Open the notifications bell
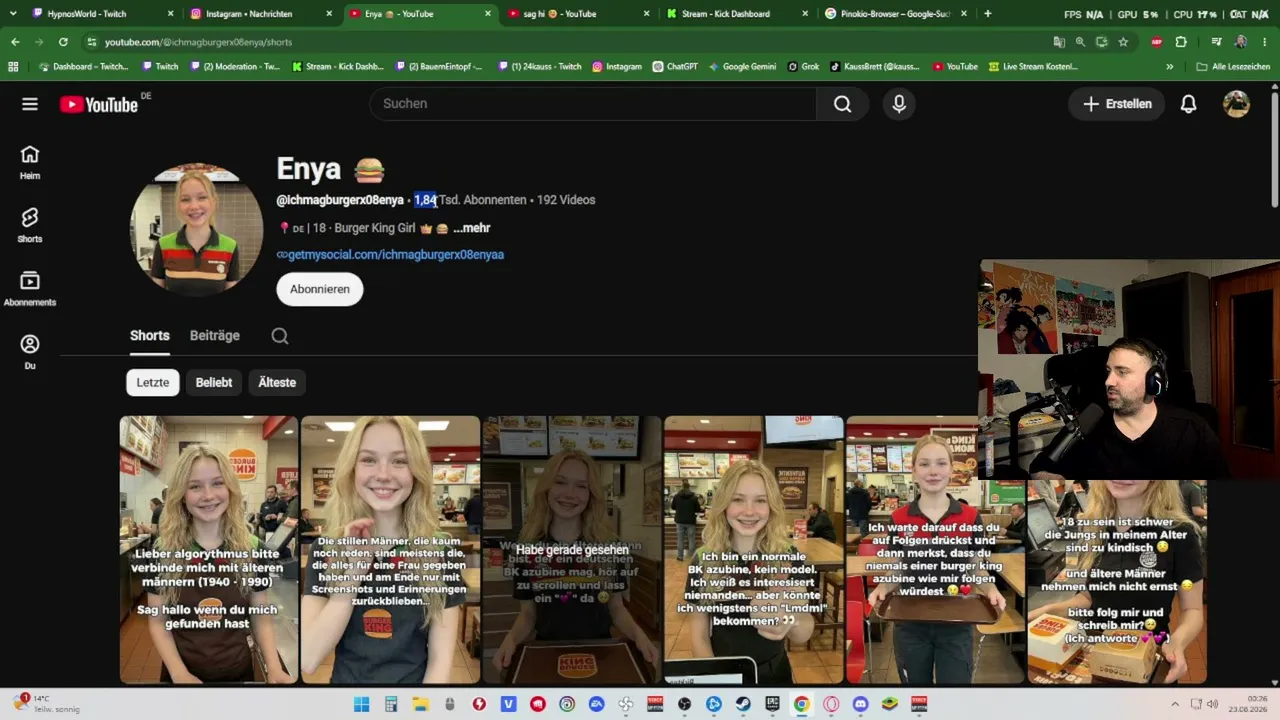 (1188, 104)
